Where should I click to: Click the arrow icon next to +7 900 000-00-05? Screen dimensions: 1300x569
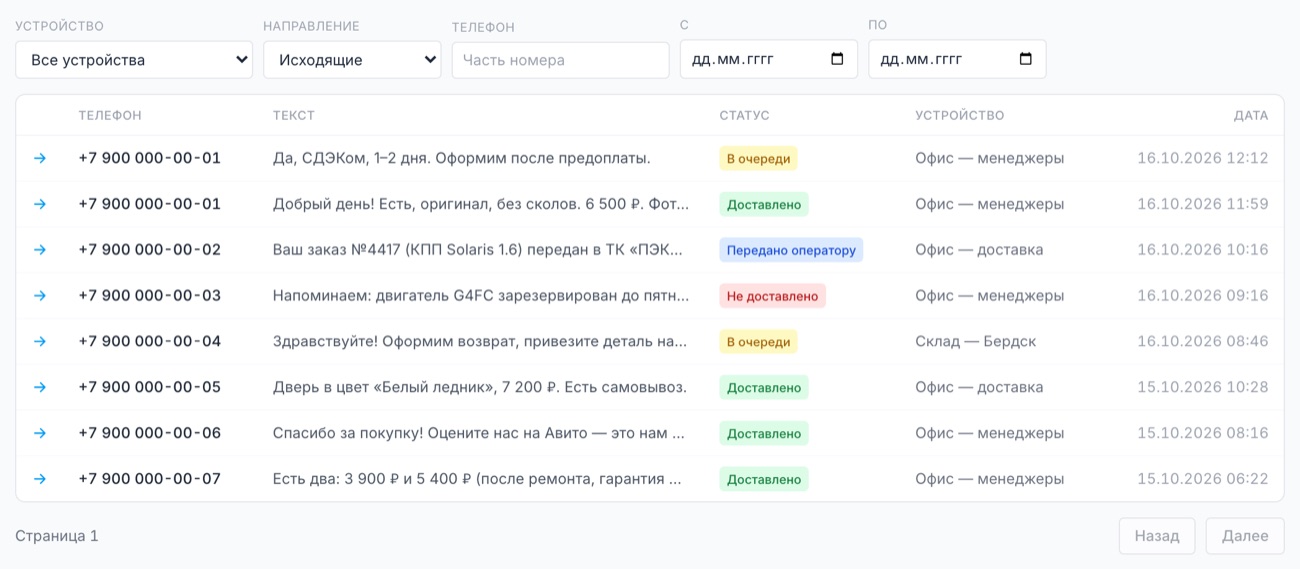pyautogui.click(x=40, y=388)
